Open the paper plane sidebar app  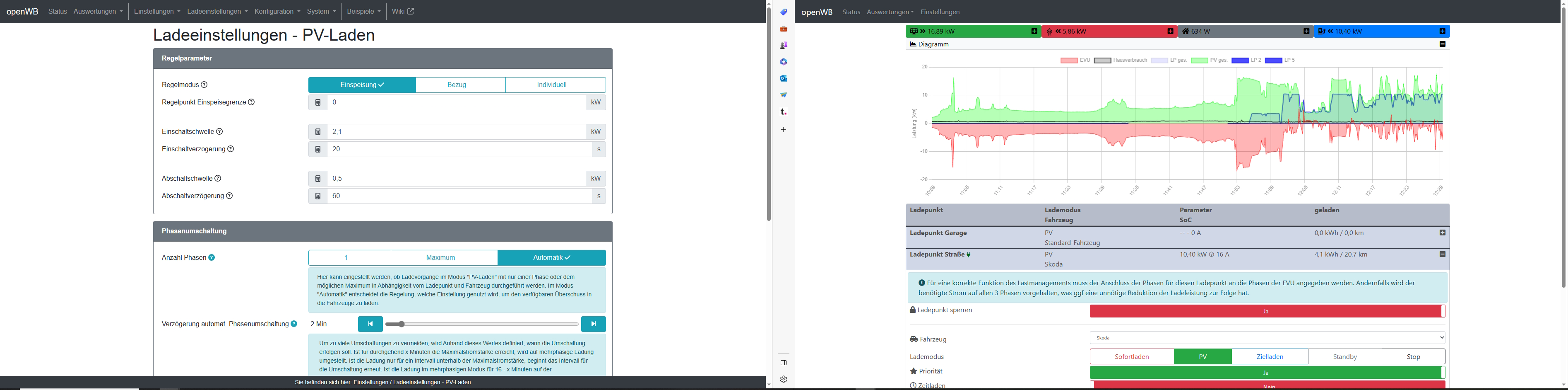click(x=784, y=94)
